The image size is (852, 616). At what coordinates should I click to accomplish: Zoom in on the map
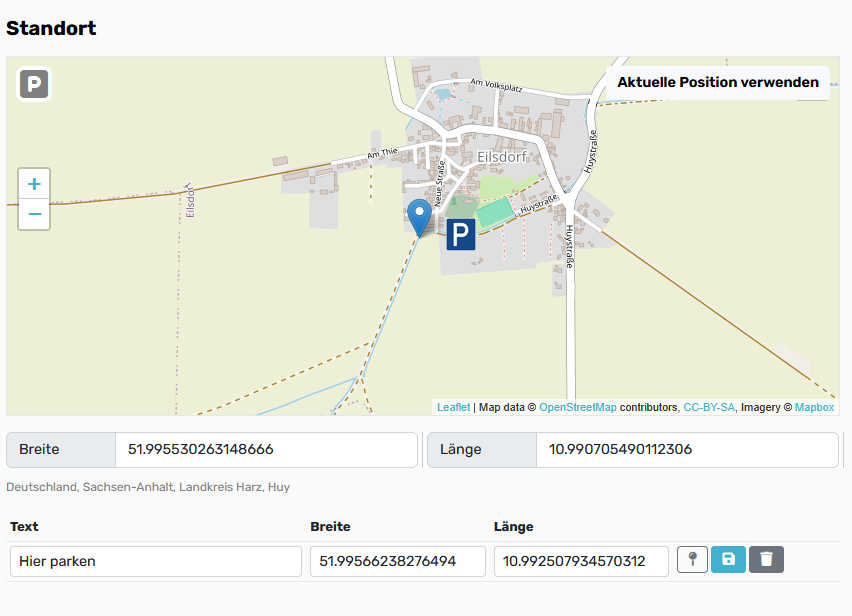point(34,184)
